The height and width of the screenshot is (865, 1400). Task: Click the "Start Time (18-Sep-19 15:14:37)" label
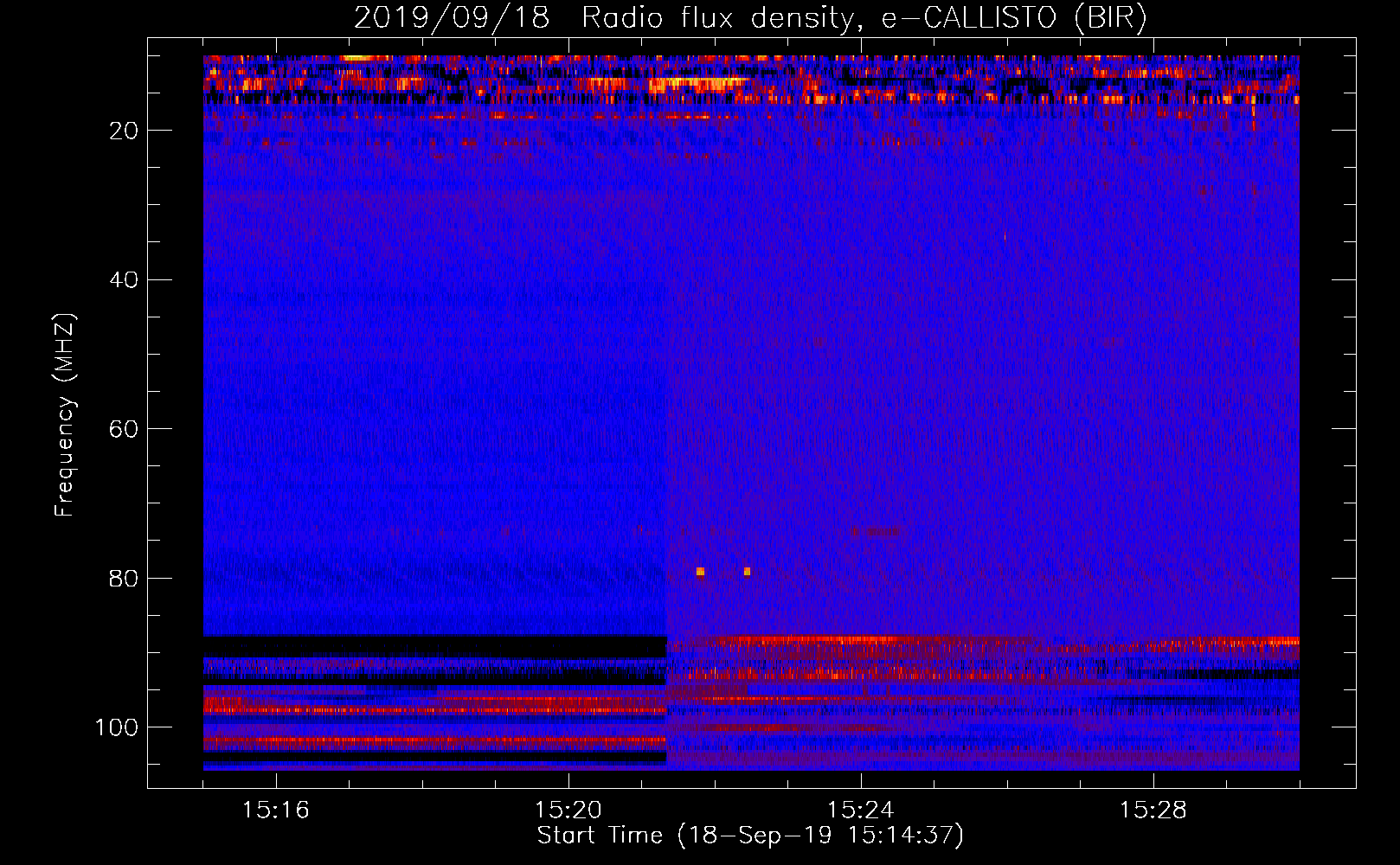750,836
